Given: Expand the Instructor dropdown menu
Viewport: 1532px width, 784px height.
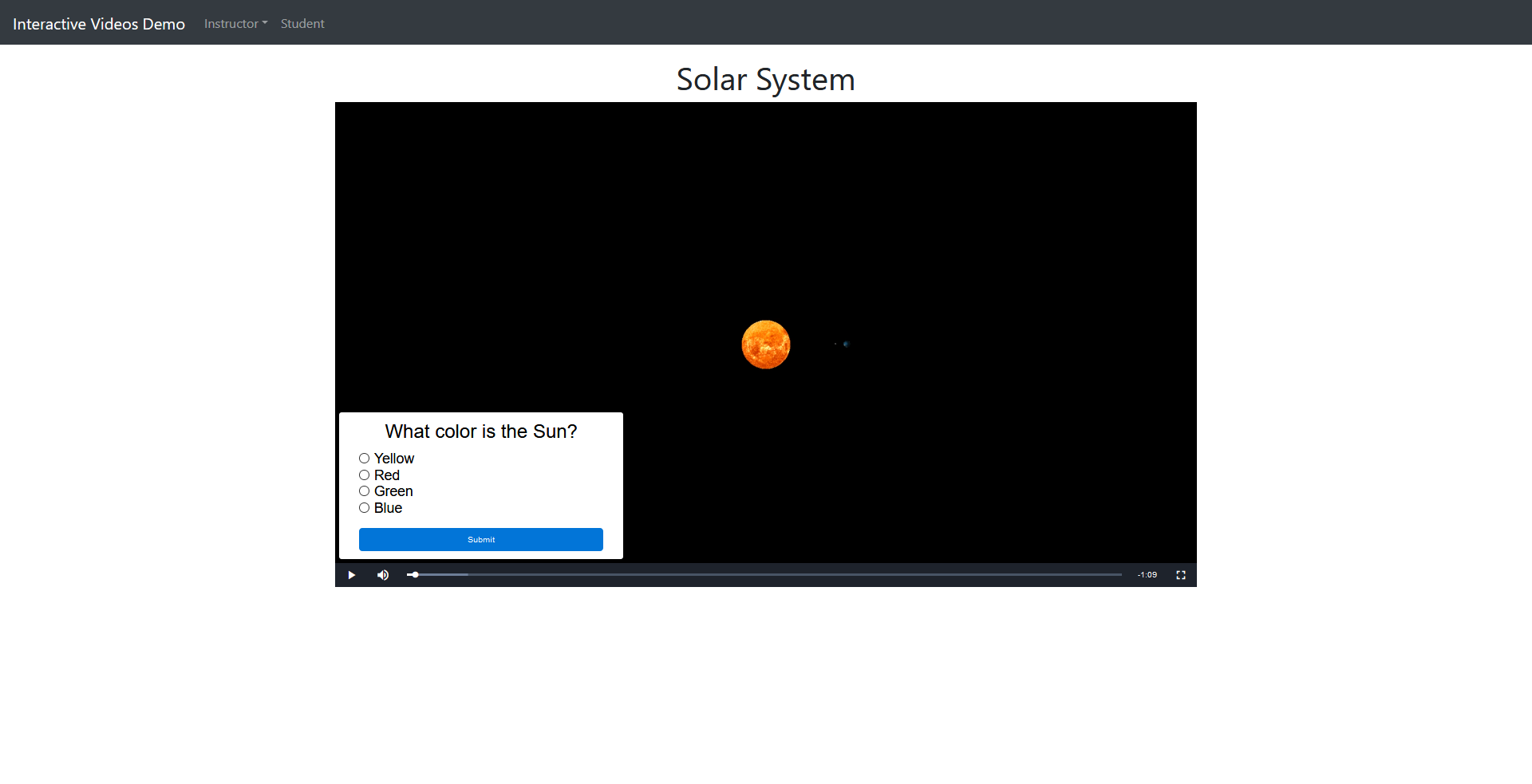Looking at the screenshot, I should click(235, 24).
